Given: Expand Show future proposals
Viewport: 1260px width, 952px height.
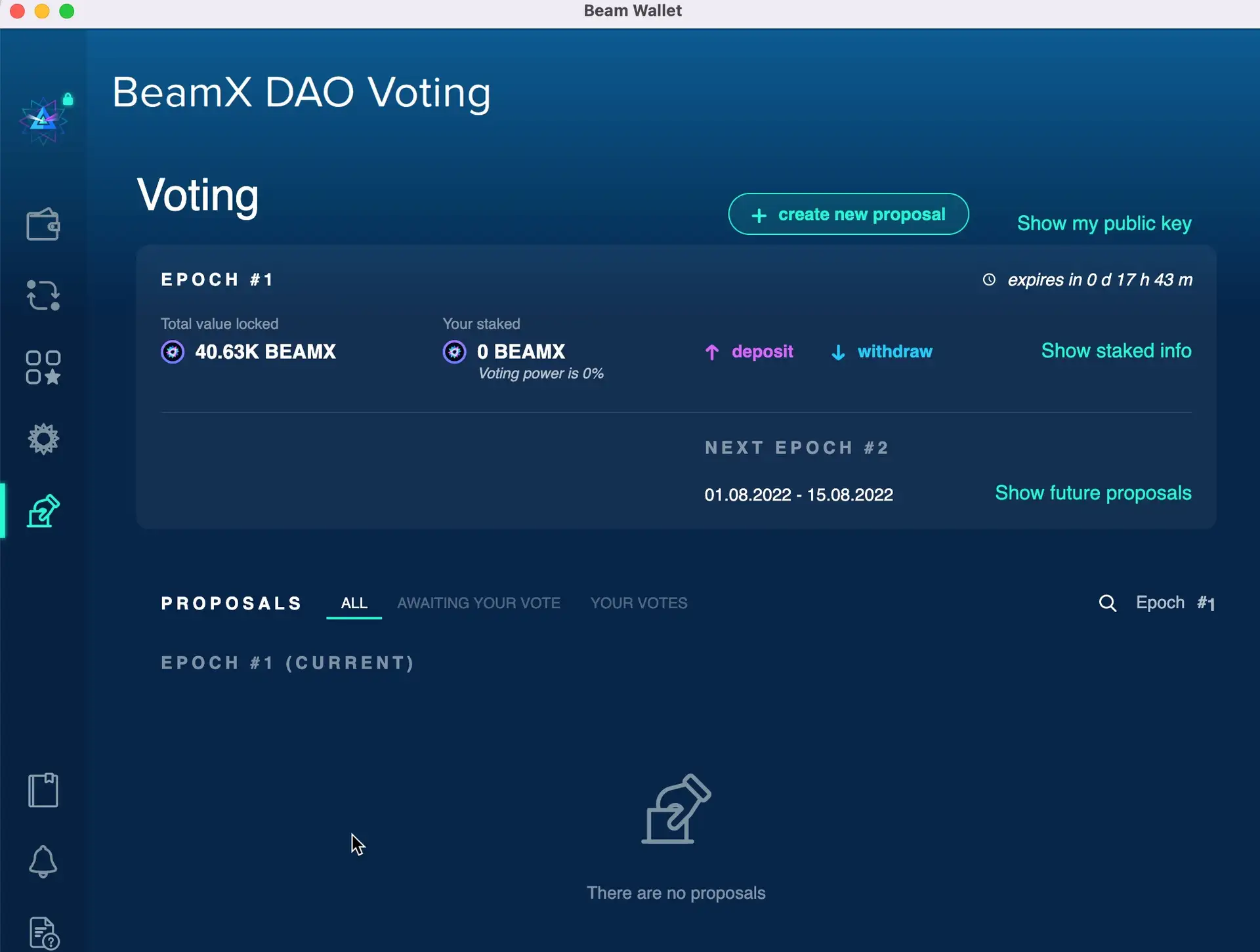Looking at the screenshot, I should click(x=1093, y=493).
